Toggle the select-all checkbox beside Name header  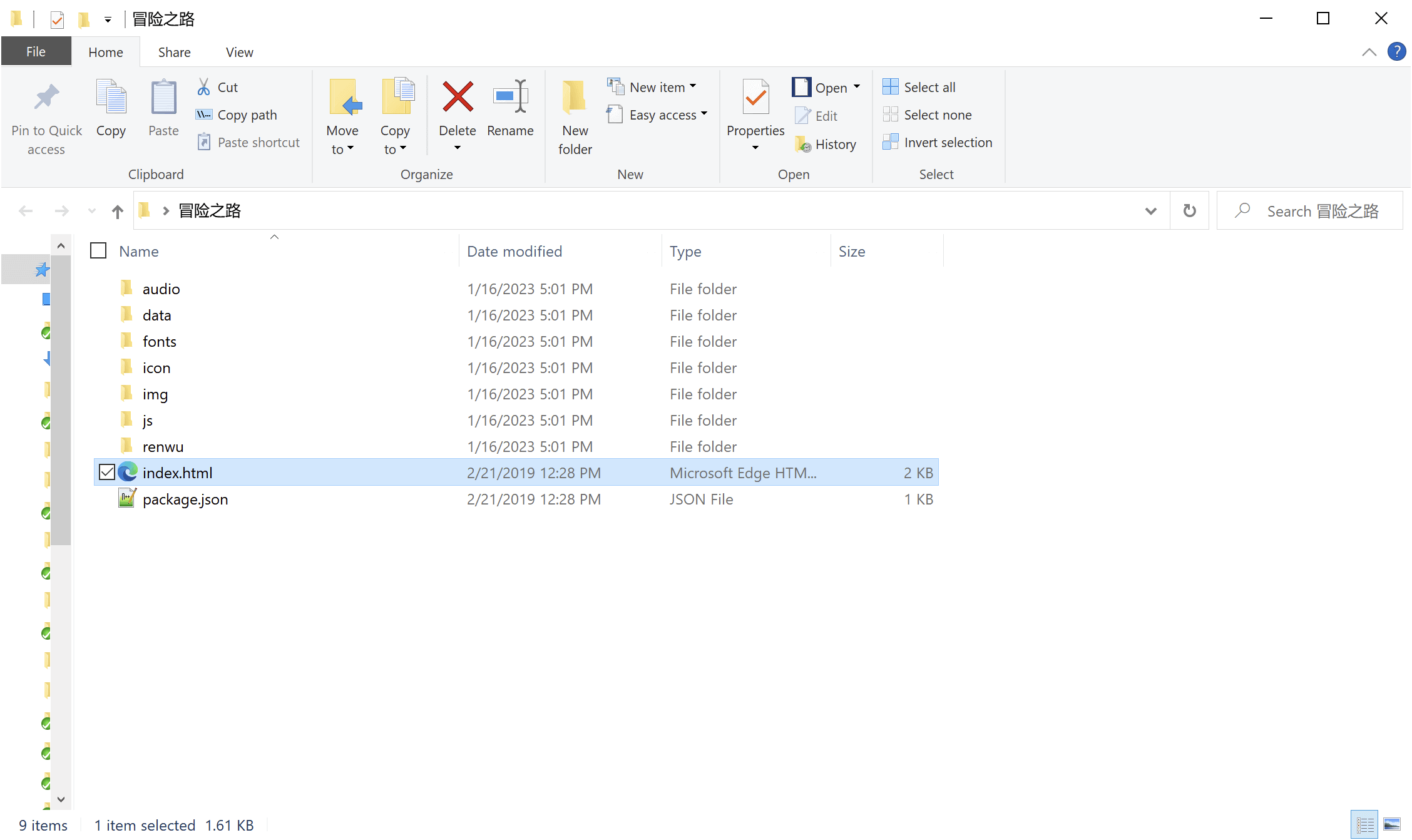pos(98,251)
